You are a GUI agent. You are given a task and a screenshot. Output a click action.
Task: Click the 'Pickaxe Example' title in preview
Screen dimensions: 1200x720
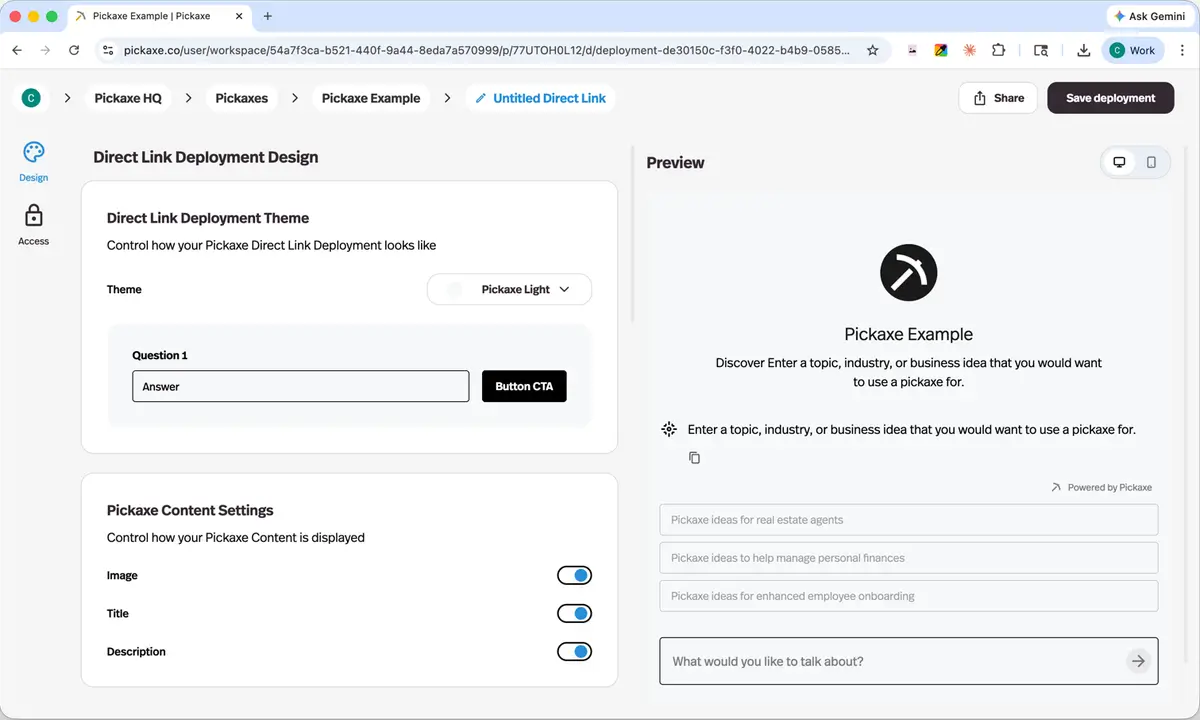[x=909, y=334]
